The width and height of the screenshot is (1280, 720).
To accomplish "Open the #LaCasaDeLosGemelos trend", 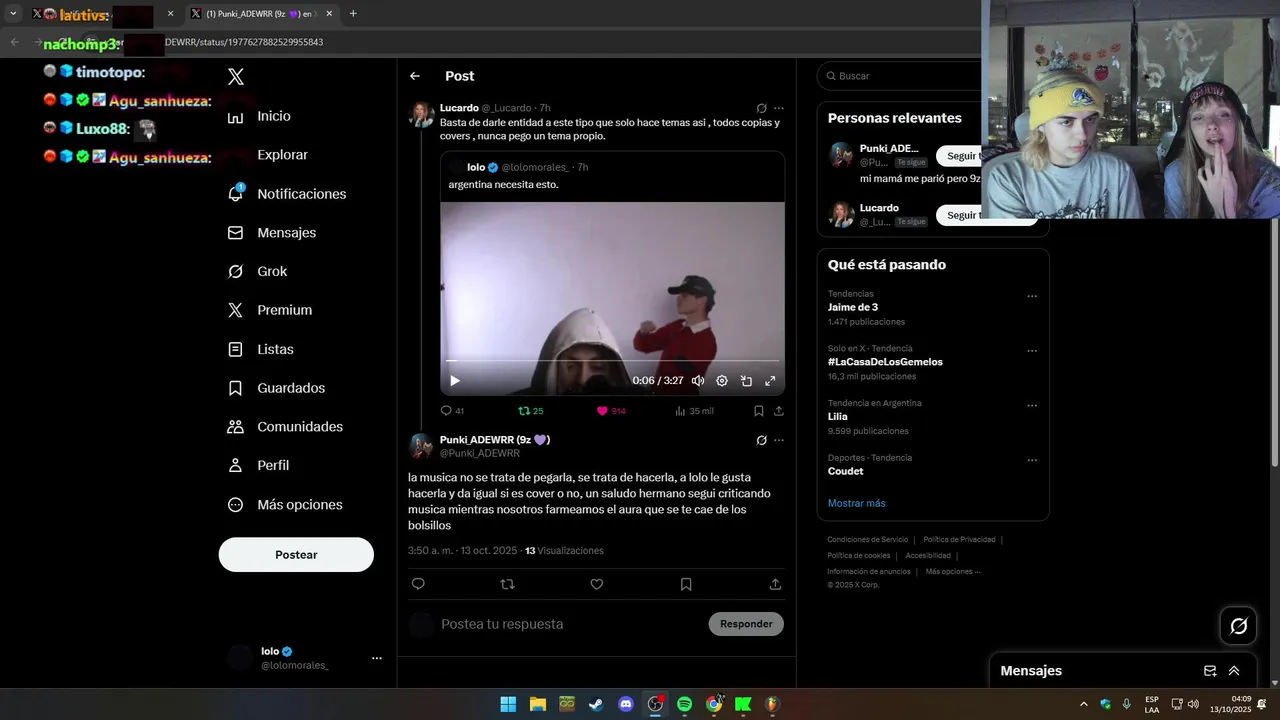I will tap(885, 362).
